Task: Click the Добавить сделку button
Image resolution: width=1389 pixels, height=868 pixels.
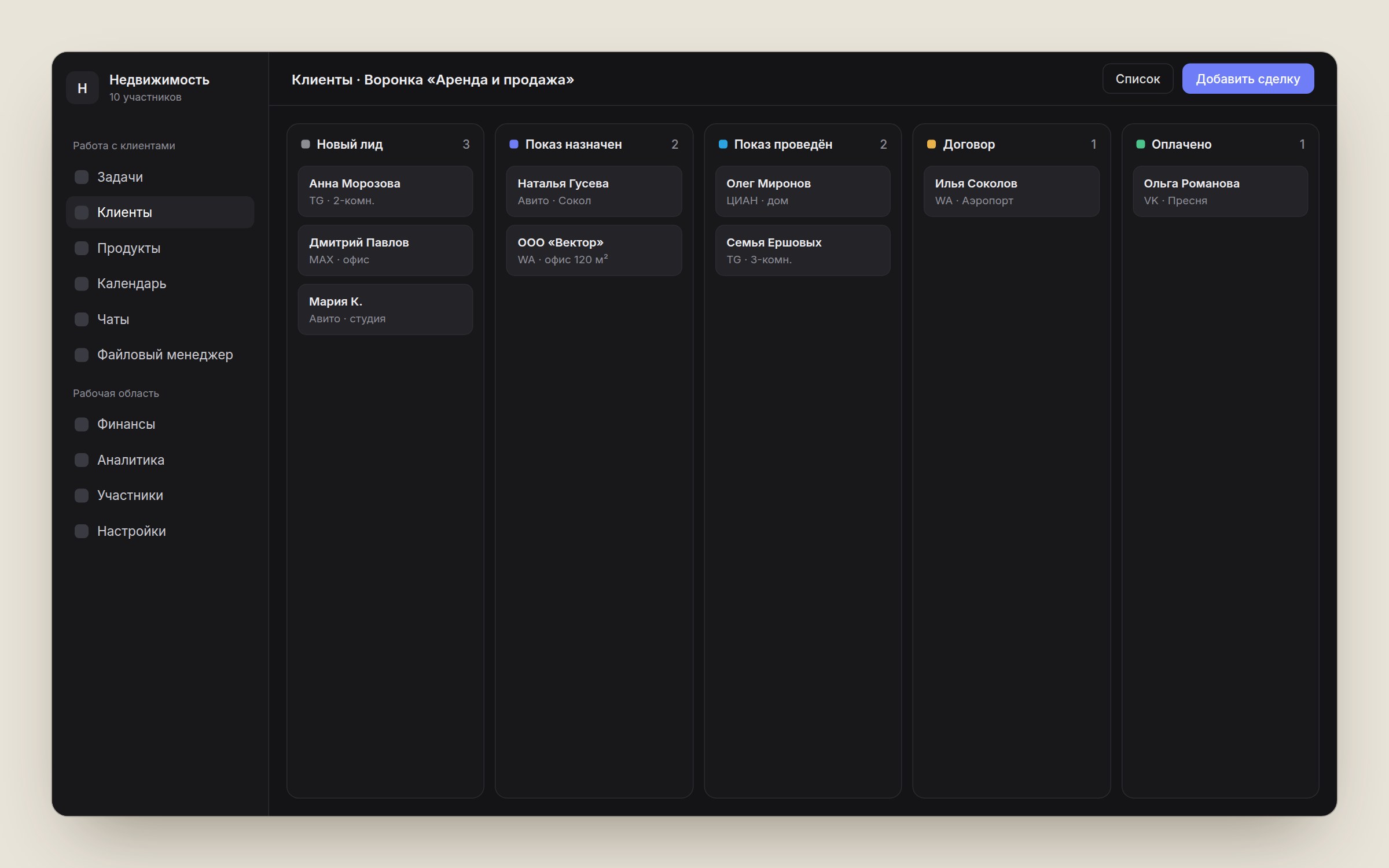Action: coord(1248,79)
